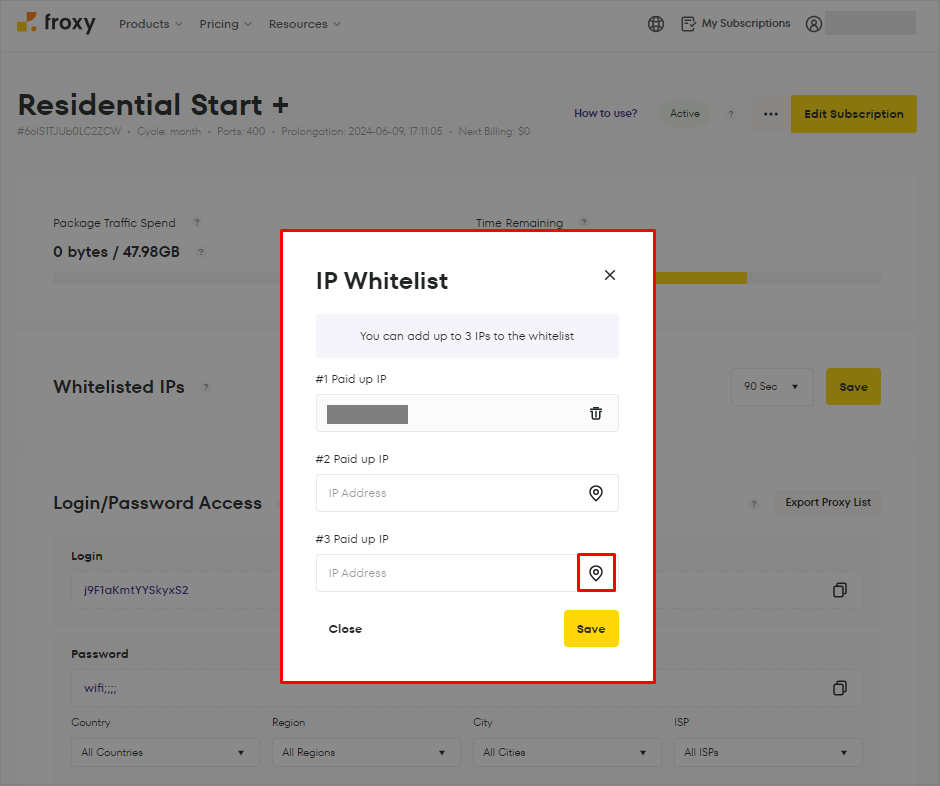This screenshot has height=786, width=940.
Task: Click the account profile icon
Action: 813,23
